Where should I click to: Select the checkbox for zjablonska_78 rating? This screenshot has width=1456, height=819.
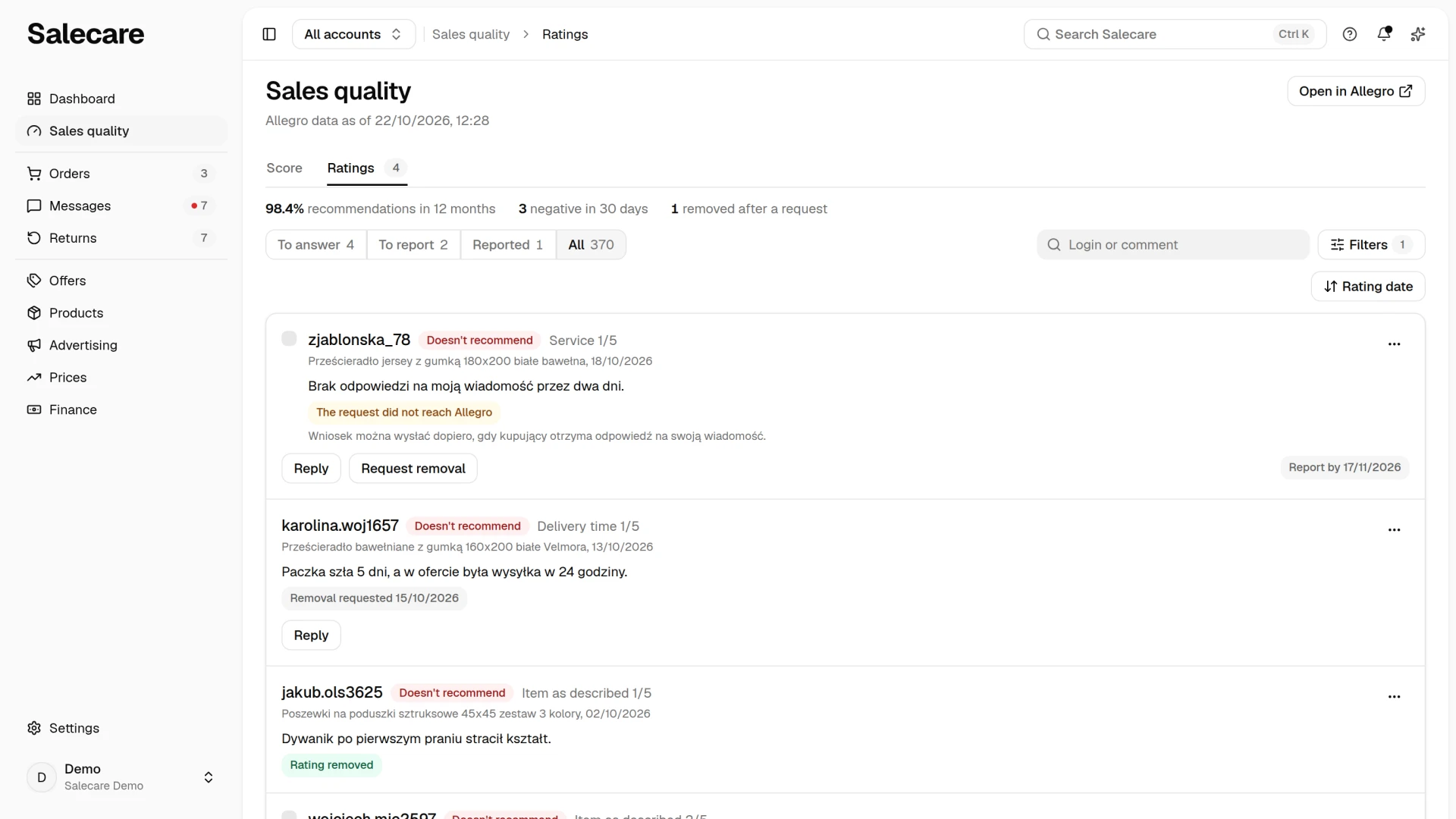[289, 338]
